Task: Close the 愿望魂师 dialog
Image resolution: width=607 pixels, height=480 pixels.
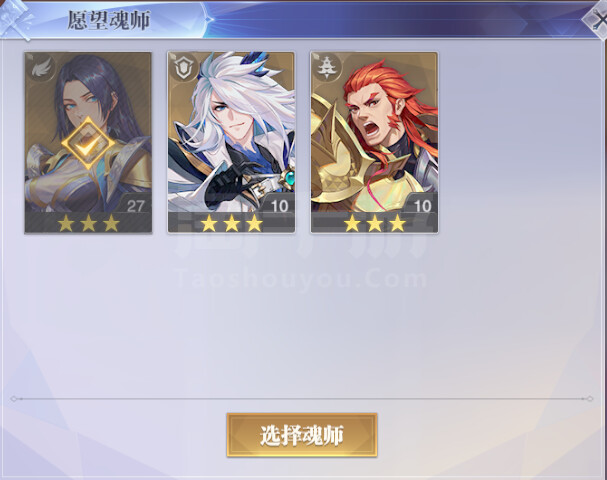Action: (x=598, y=21)
